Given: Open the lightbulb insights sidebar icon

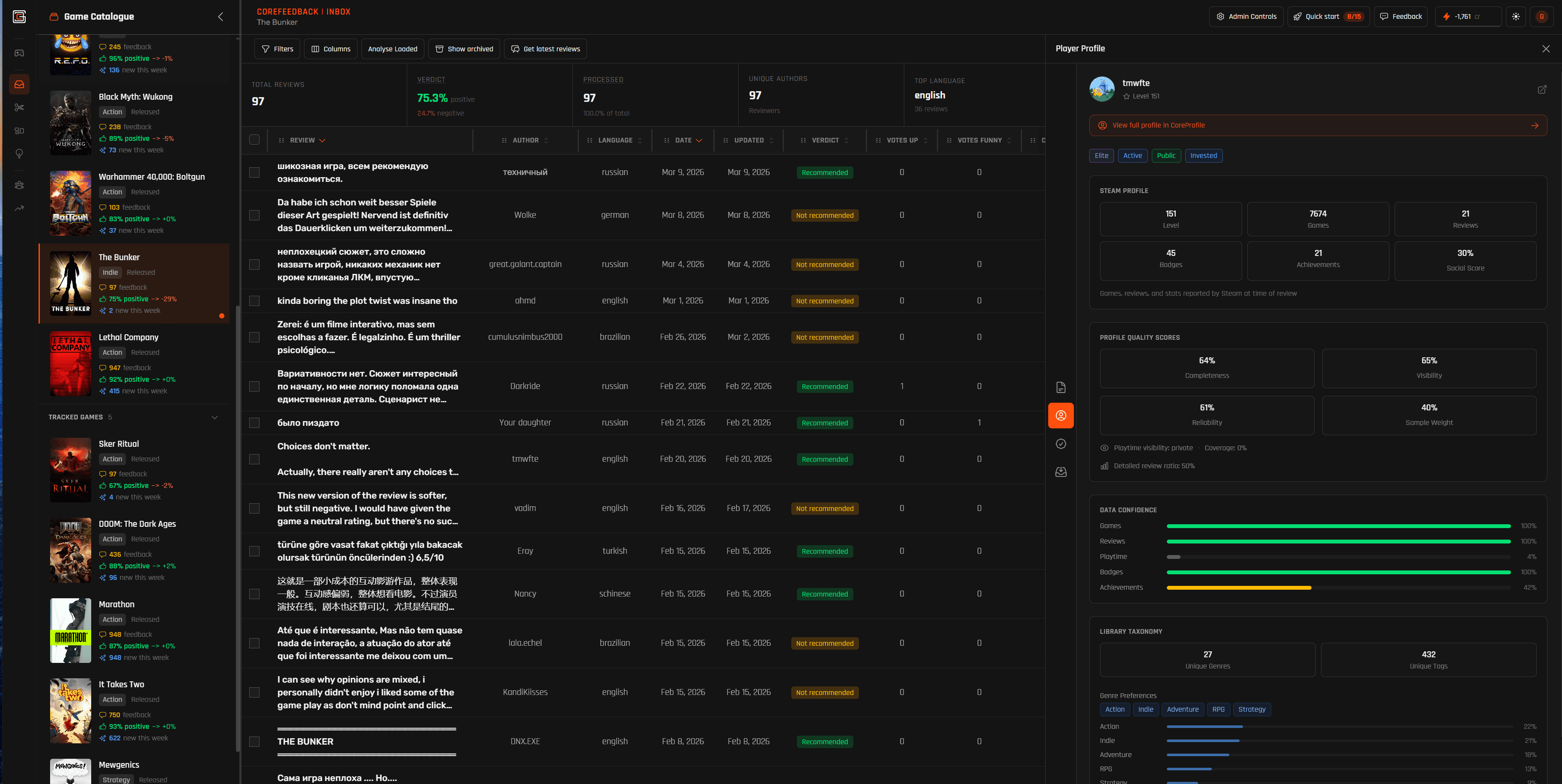Looking at the screenshot, I should (19, 154).
